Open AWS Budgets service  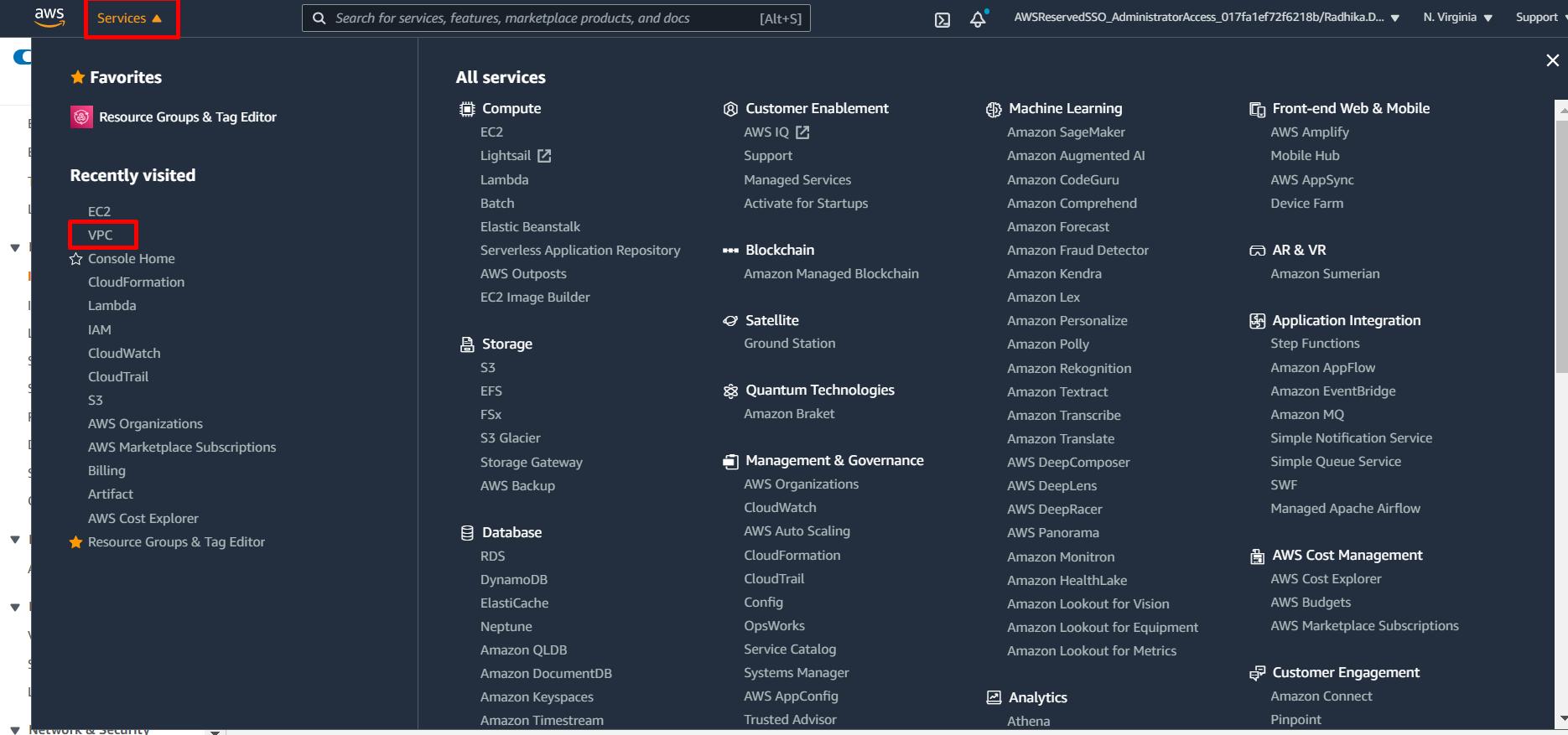1311,603
